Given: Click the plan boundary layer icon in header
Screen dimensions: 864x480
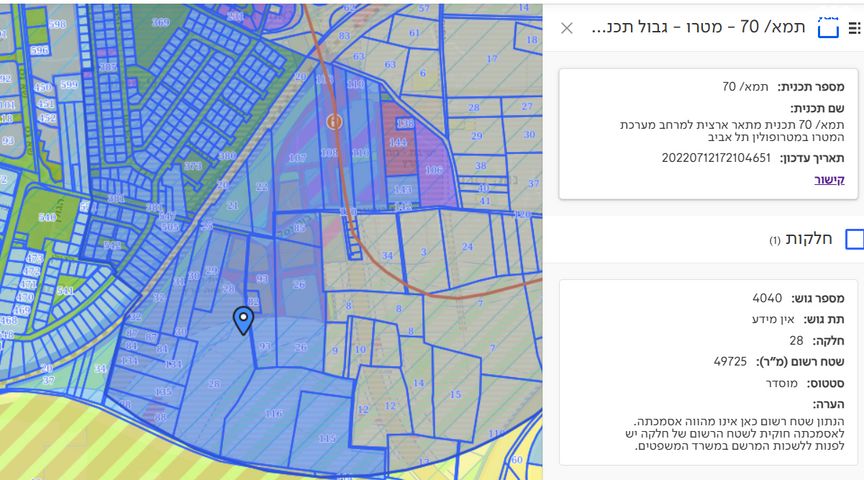Looking at the screenshot, I should pos(828,27).
